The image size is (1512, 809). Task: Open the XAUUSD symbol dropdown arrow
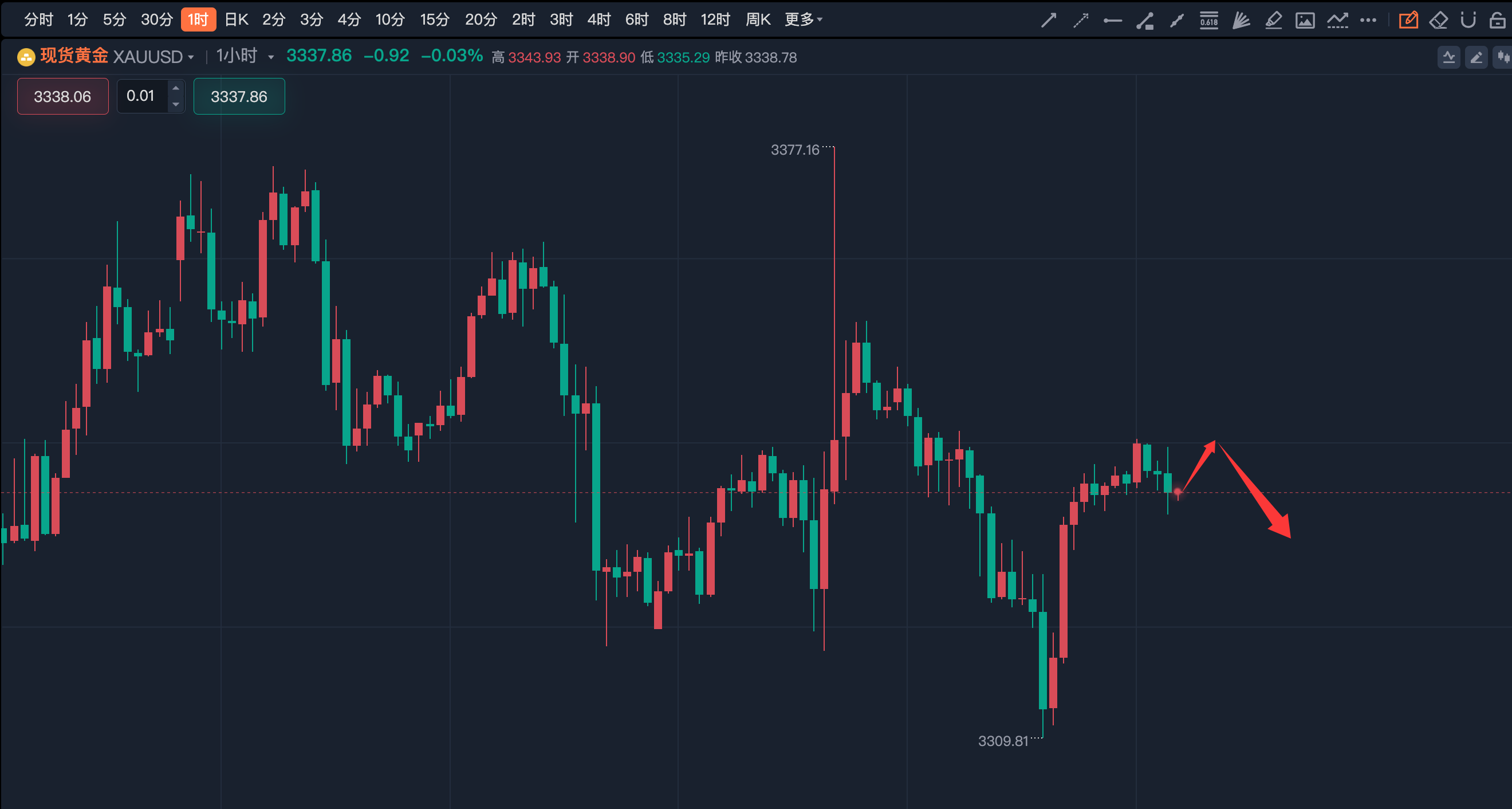[x=191, y=57]
